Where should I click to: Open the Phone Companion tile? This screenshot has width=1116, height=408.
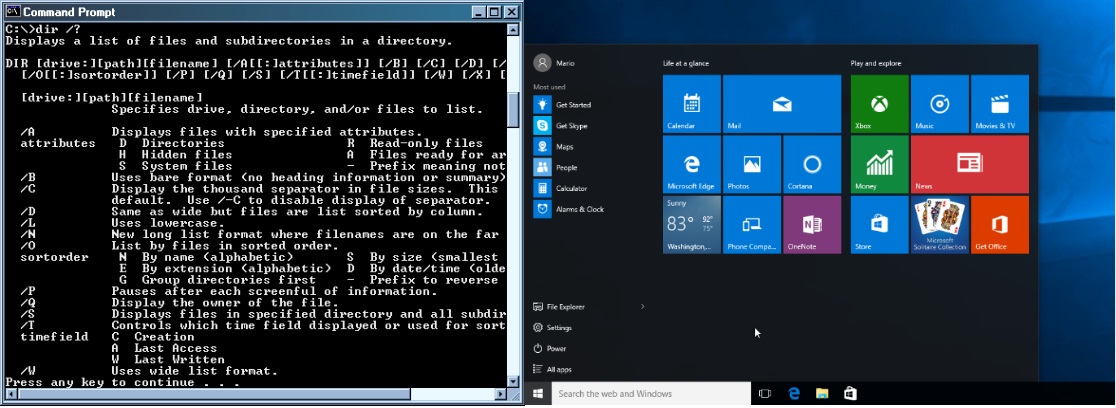tap(752, 225)
